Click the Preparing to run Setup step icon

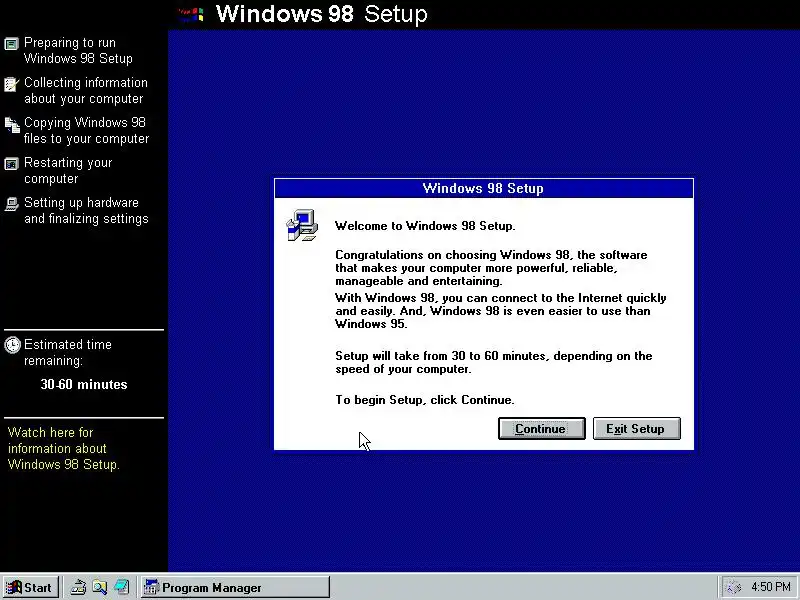11,44
